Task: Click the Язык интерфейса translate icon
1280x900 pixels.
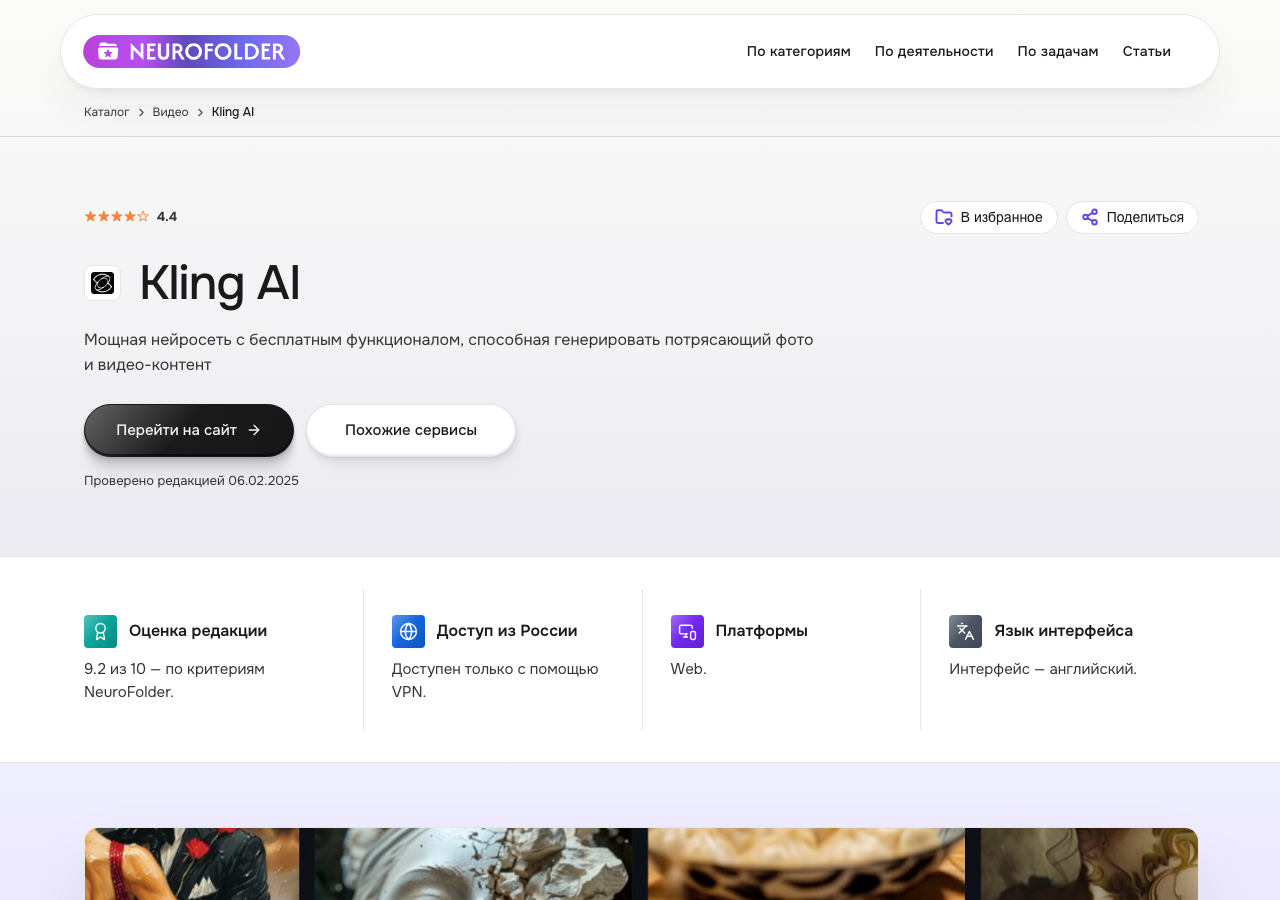Action: (965, 631)
